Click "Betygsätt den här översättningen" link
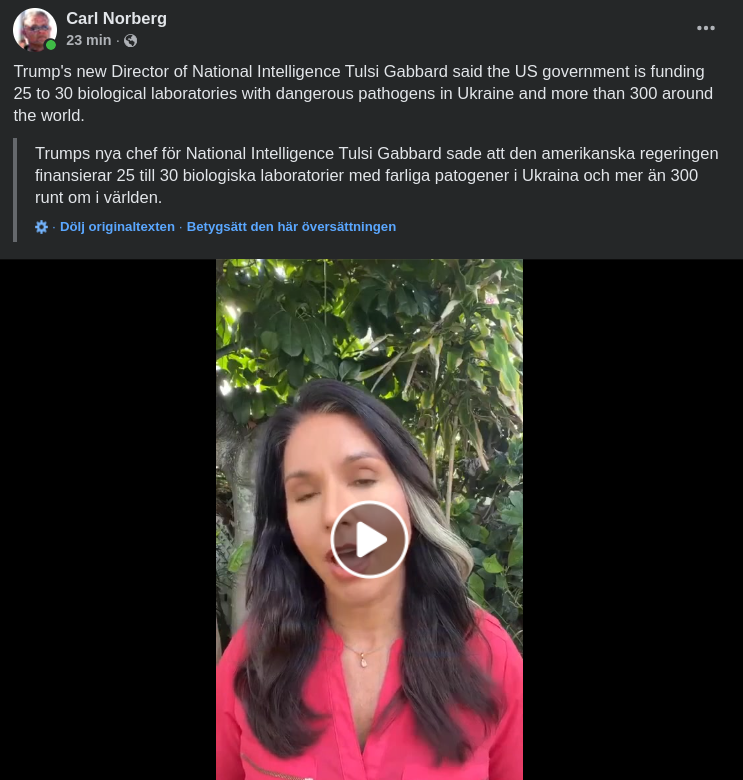Screen dimensions: 743x780 (291, 227)
